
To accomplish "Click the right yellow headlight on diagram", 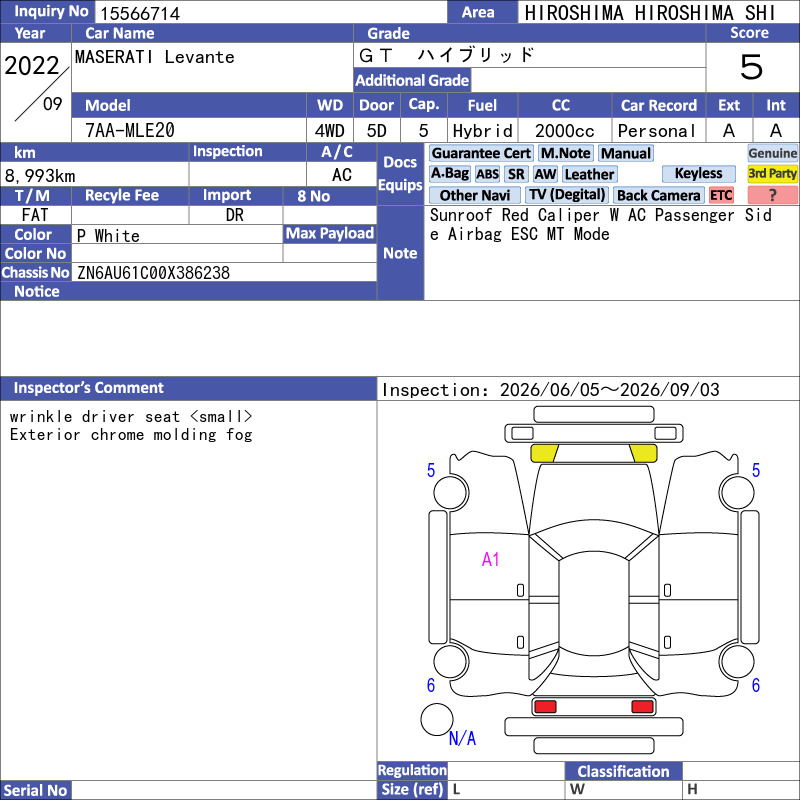I will [x=643, y=453].
